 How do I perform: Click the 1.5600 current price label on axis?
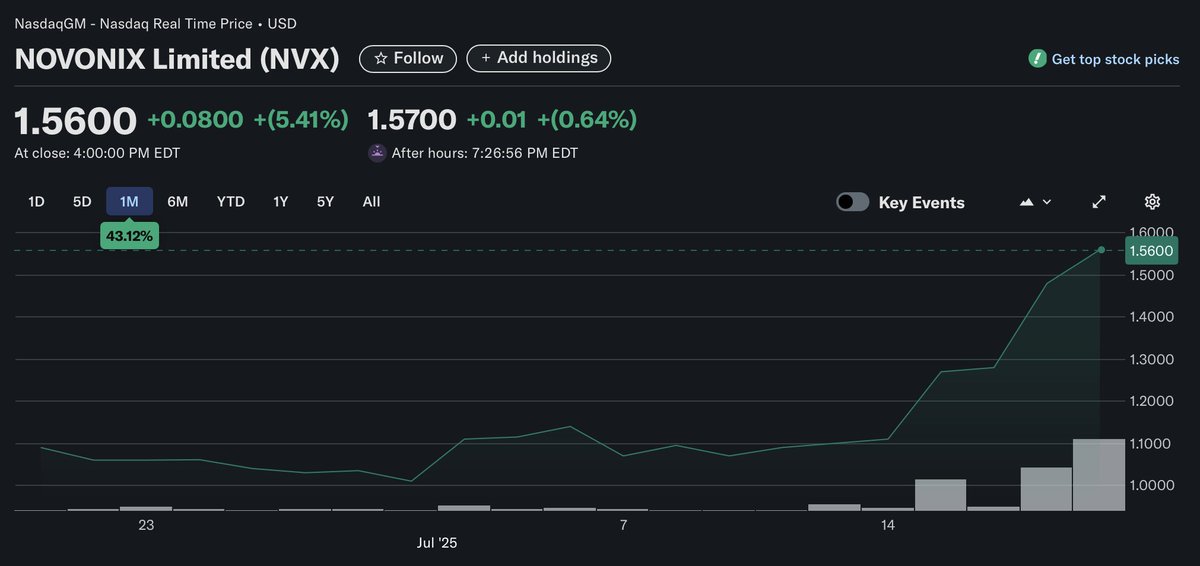click(x=1153, y=250)
